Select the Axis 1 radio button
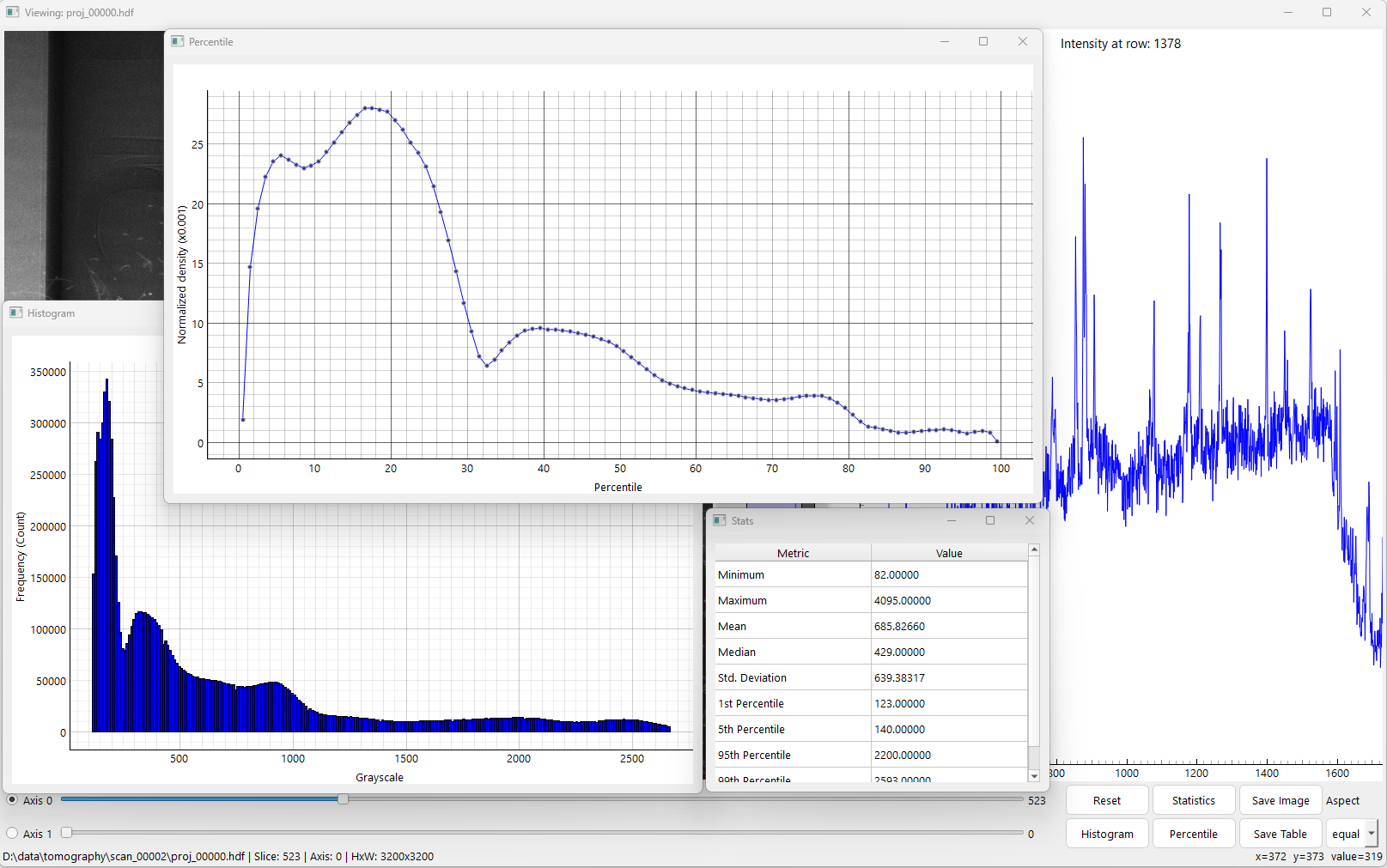The width and height of the screenshot is (1387, 868). 12,833
